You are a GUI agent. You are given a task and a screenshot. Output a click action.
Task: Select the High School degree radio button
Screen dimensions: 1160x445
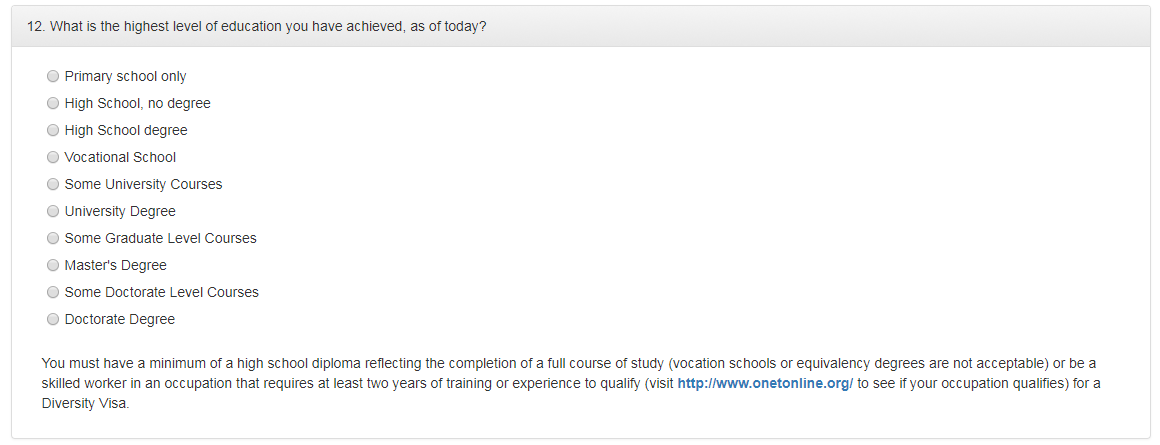pyautogui.click(x=53, y=130)
